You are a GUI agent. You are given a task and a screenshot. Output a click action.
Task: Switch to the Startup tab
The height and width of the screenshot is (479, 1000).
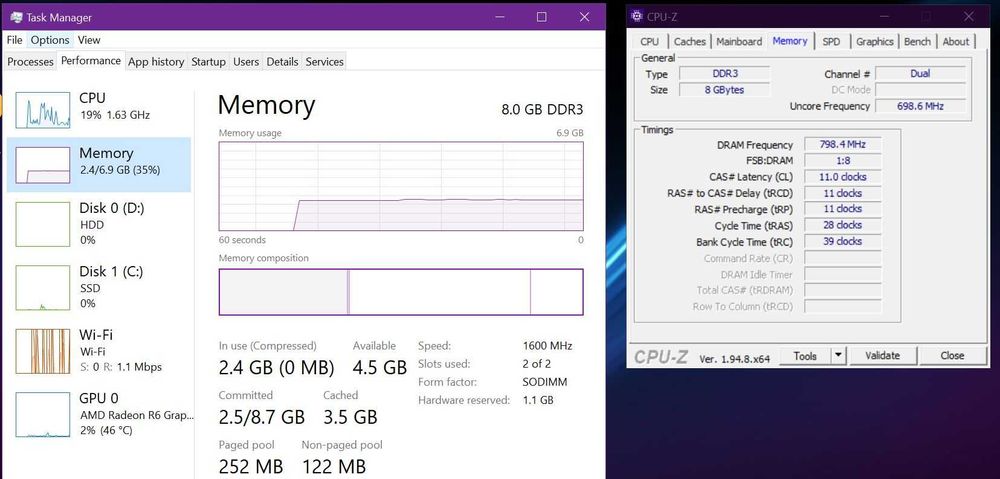[x=208, y=62]
